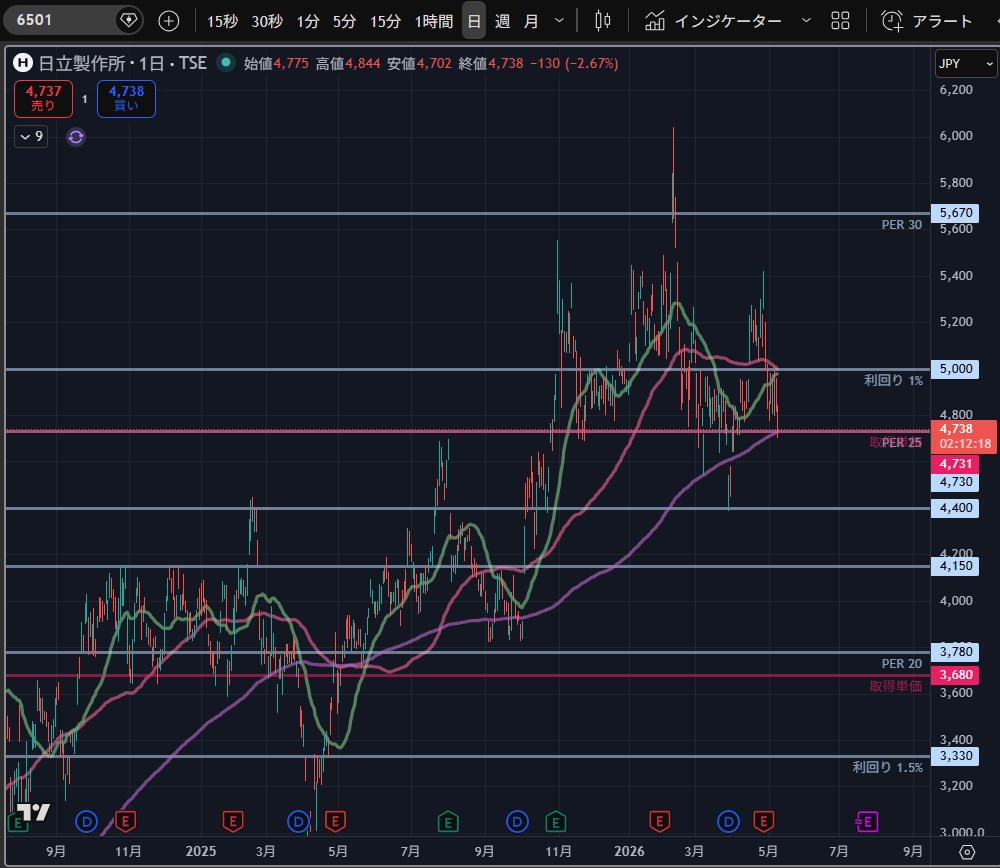Expand the indicator favorites chevron beside インジケーター

pyautogui.click(x=806, y=20)
